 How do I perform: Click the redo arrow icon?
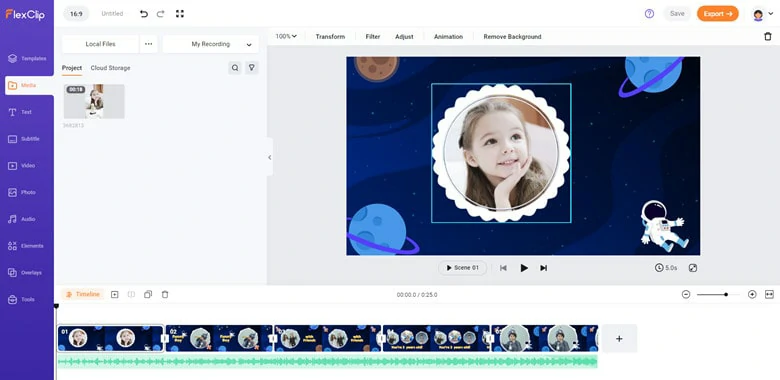coord(161,14)
